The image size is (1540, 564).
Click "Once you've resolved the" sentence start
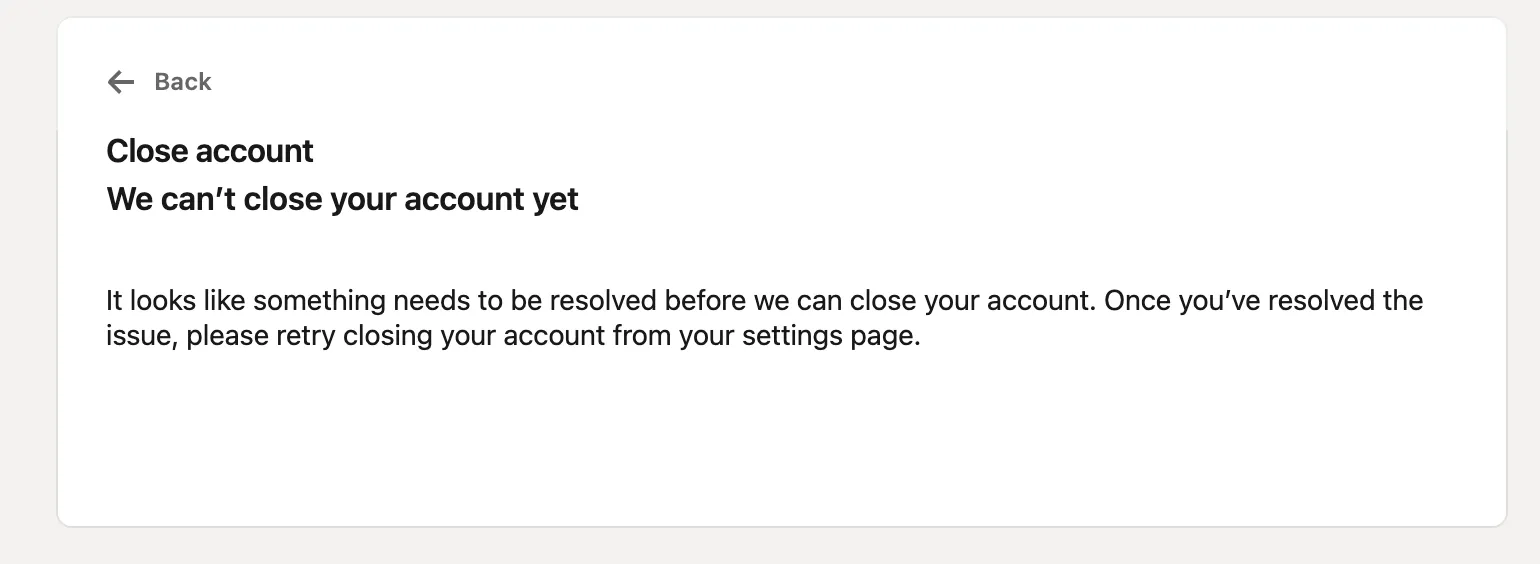(x=1263, y=300)
